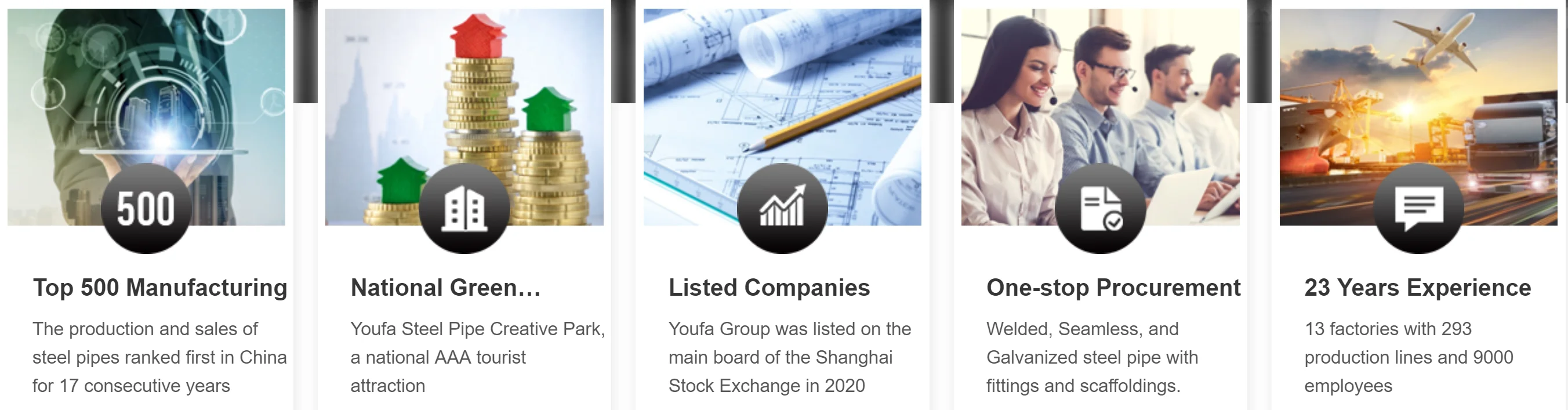
Task: Select the 23 Years Experience heading
Action: tap(1418, 288)
